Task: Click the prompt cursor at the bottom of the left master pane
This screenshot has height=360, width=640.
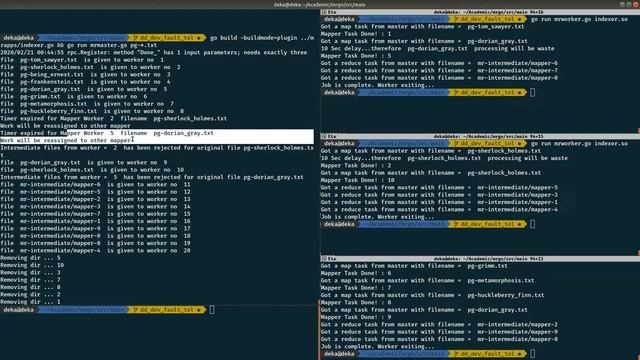Action: 212,310
